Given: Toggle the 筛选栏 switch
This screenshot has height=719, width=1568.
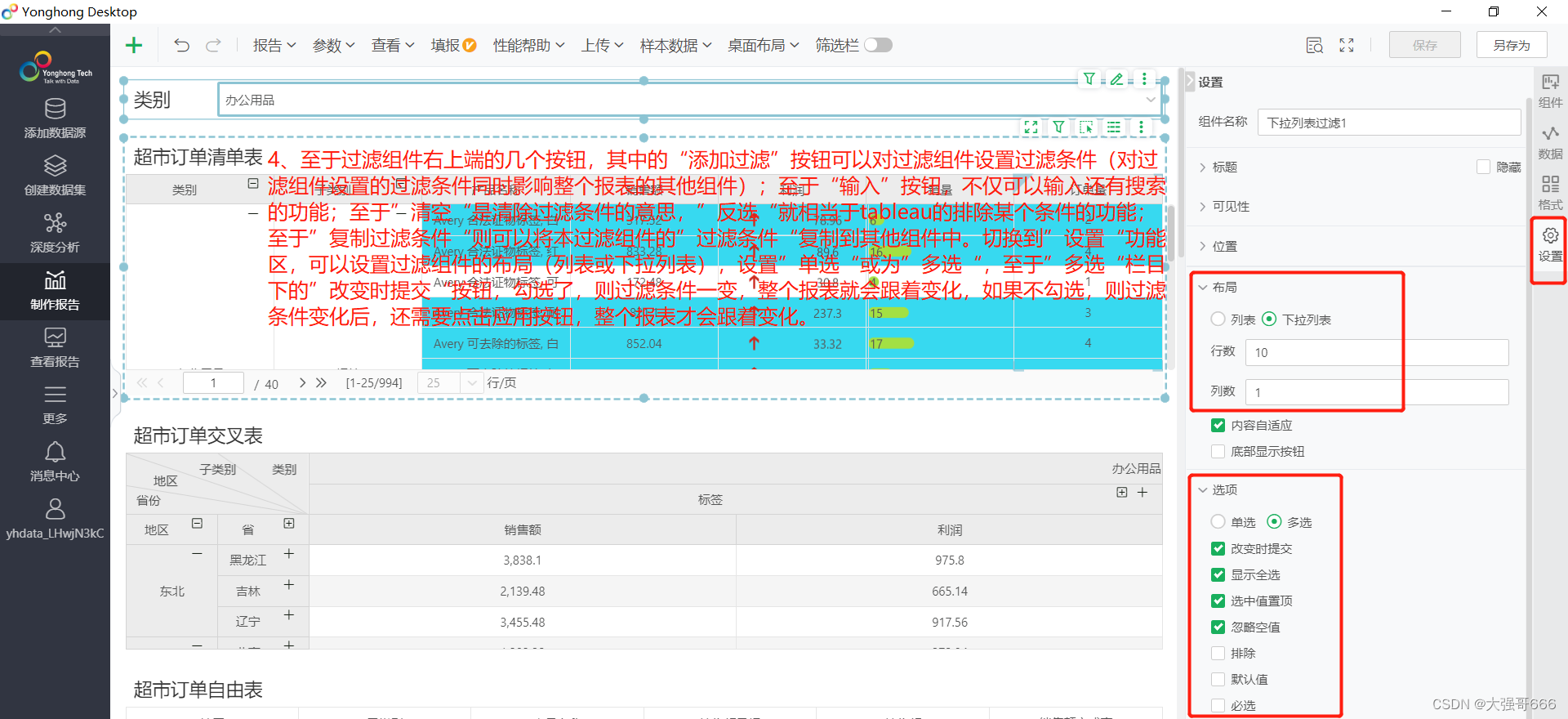Looking at the screenshot, I should (x=879, y=45).
